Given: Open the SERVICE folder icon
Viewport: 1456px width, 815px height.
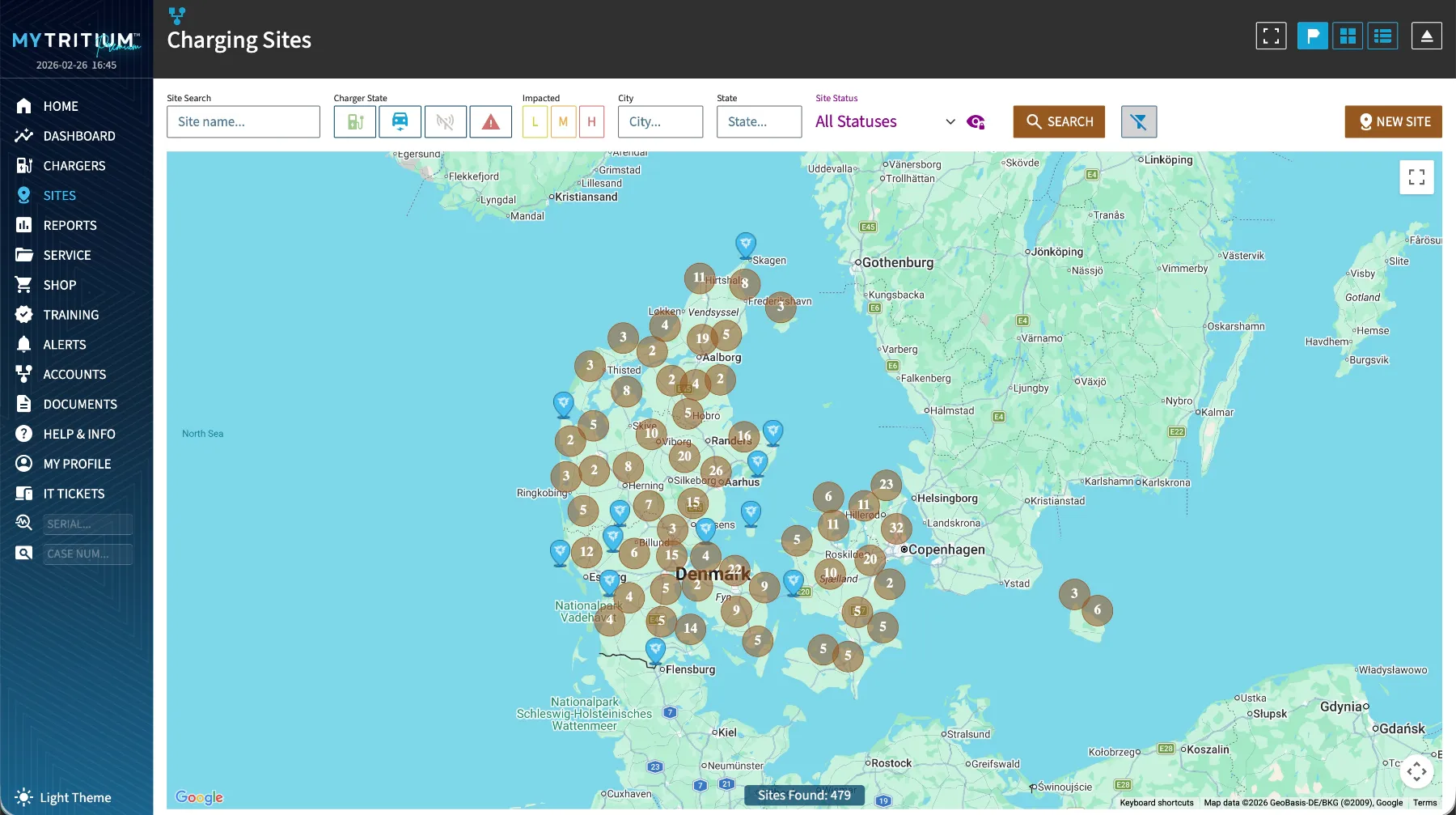Looking at the screenshot, I should (x=24, y=255).
